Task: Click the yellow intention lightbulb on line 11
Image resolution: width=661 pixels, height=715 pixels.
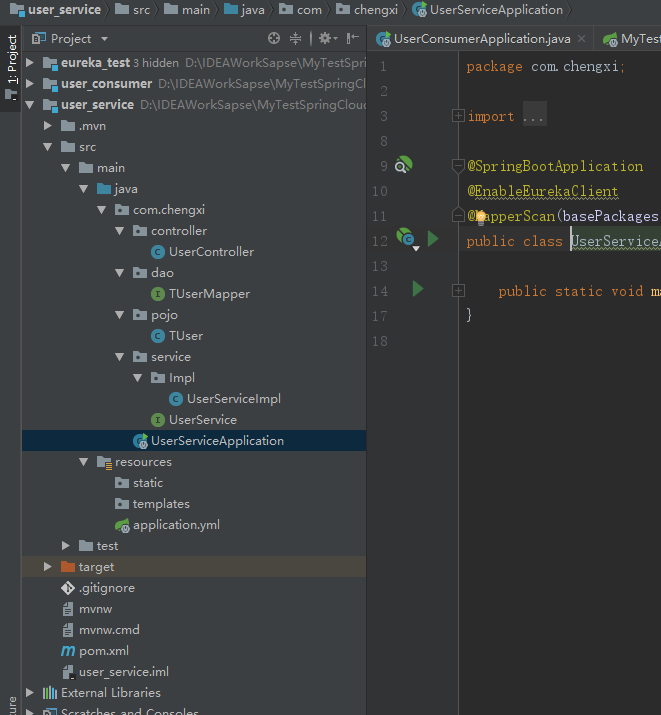Action: pyautogui.click(x=480, y=218)
